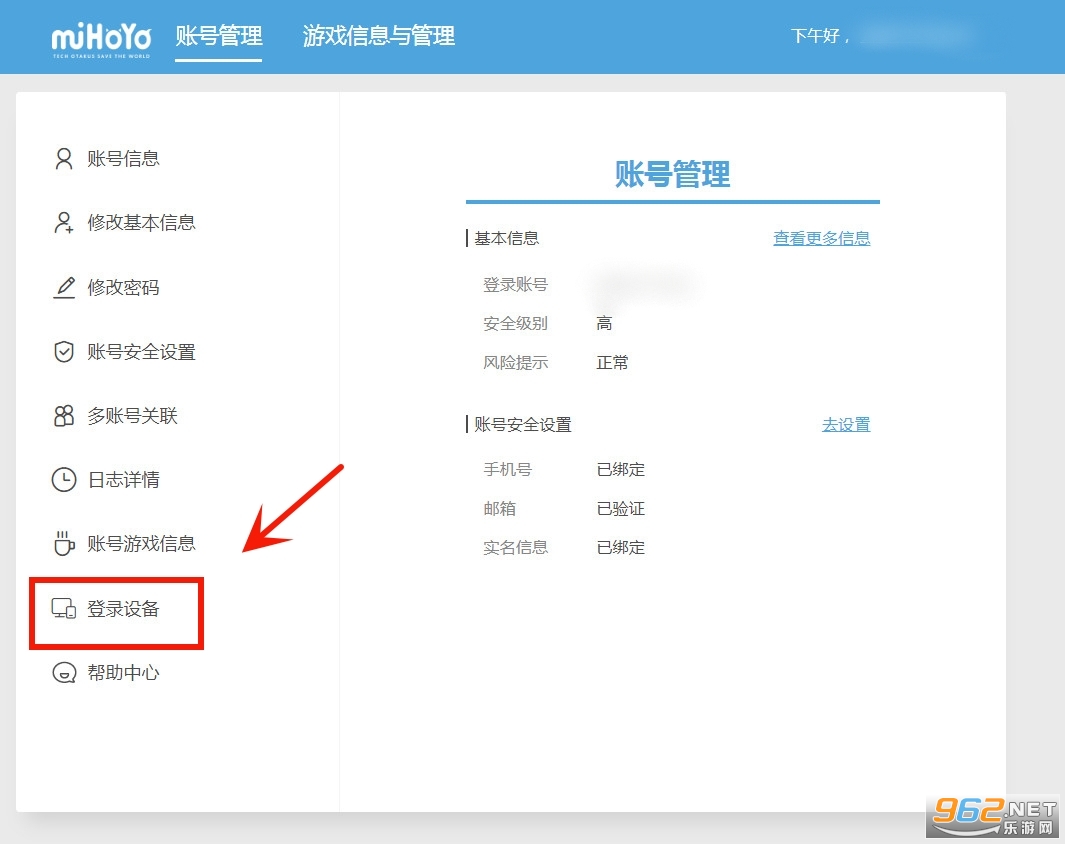Image resolution: width=1065 pixels, height=844 pixels.
Task: Click the devices icon for 登录设备
Action: [64, 609]
